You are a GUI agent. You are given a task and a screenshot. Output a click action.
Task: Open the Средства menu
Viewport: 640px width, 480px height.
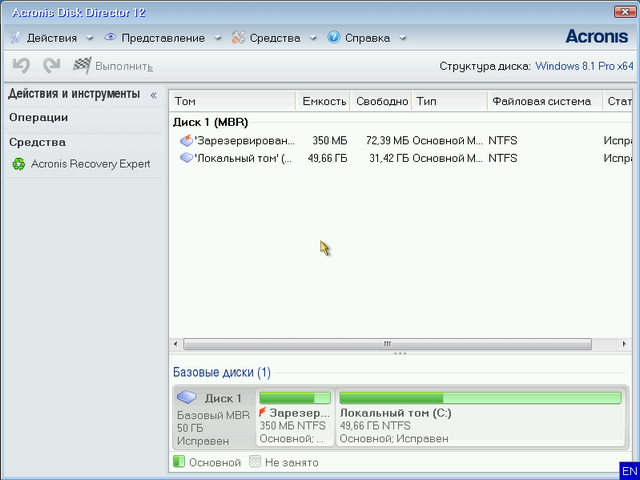(x=275, y=38)
